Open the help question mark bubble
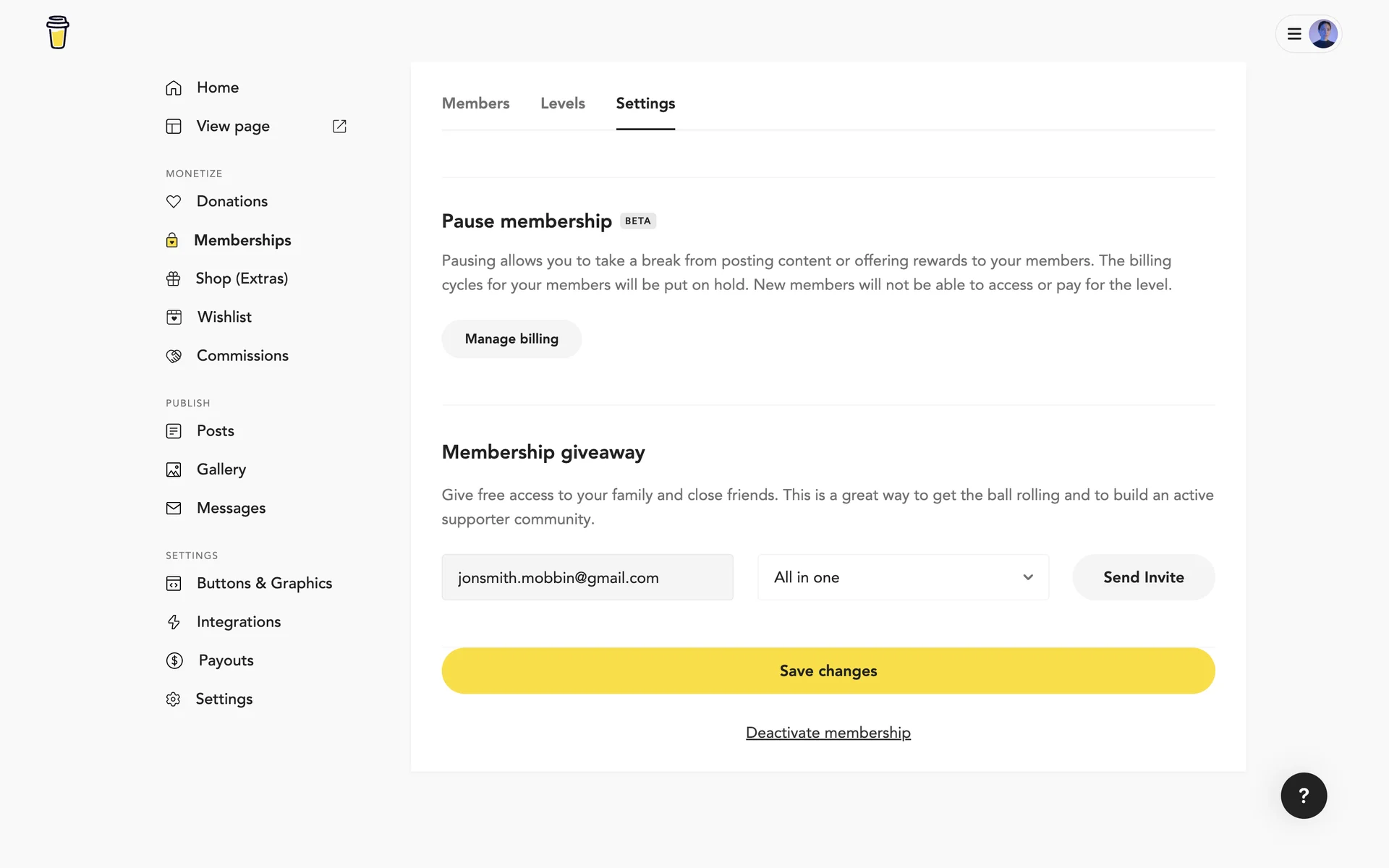Image resolution: width=1389 pixels, height=868 pixels. [x=1304, y=796]
